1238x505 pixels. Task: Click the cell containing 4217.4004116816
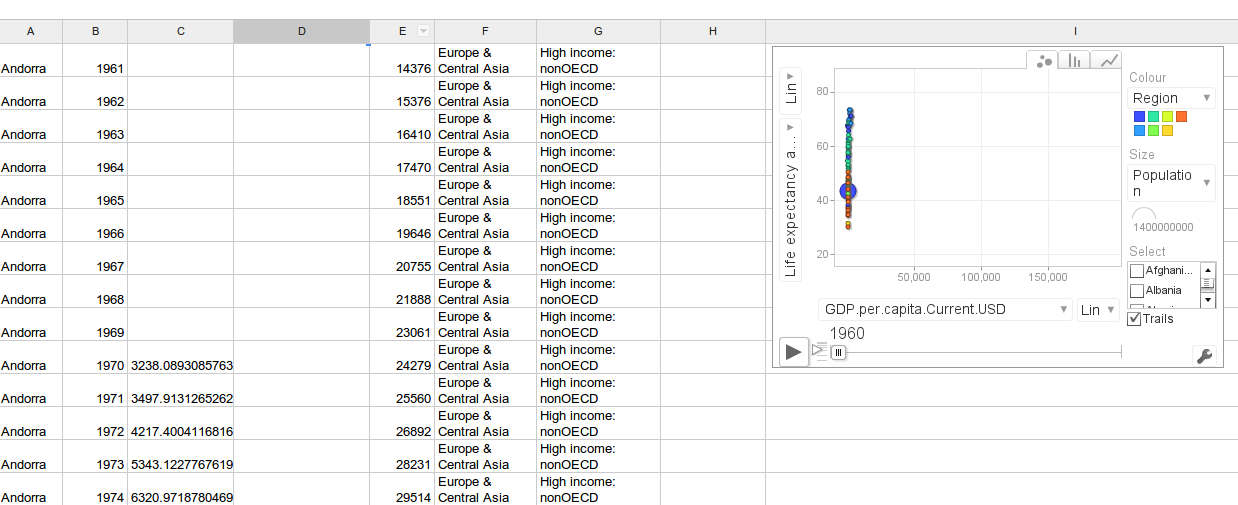click(x=181, y=424)
